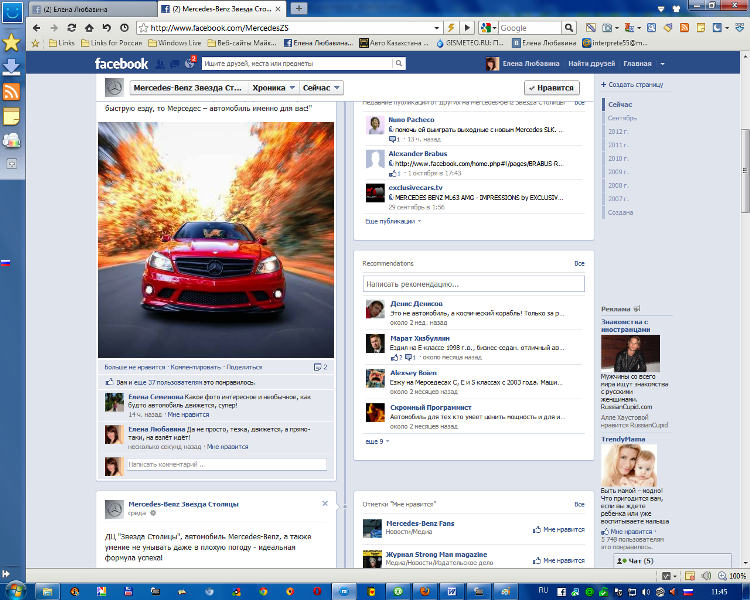The height and width of the screenshot is (600, 750).
Task: Open the downloads sidebar icon
Action: [x=12, y=67]
